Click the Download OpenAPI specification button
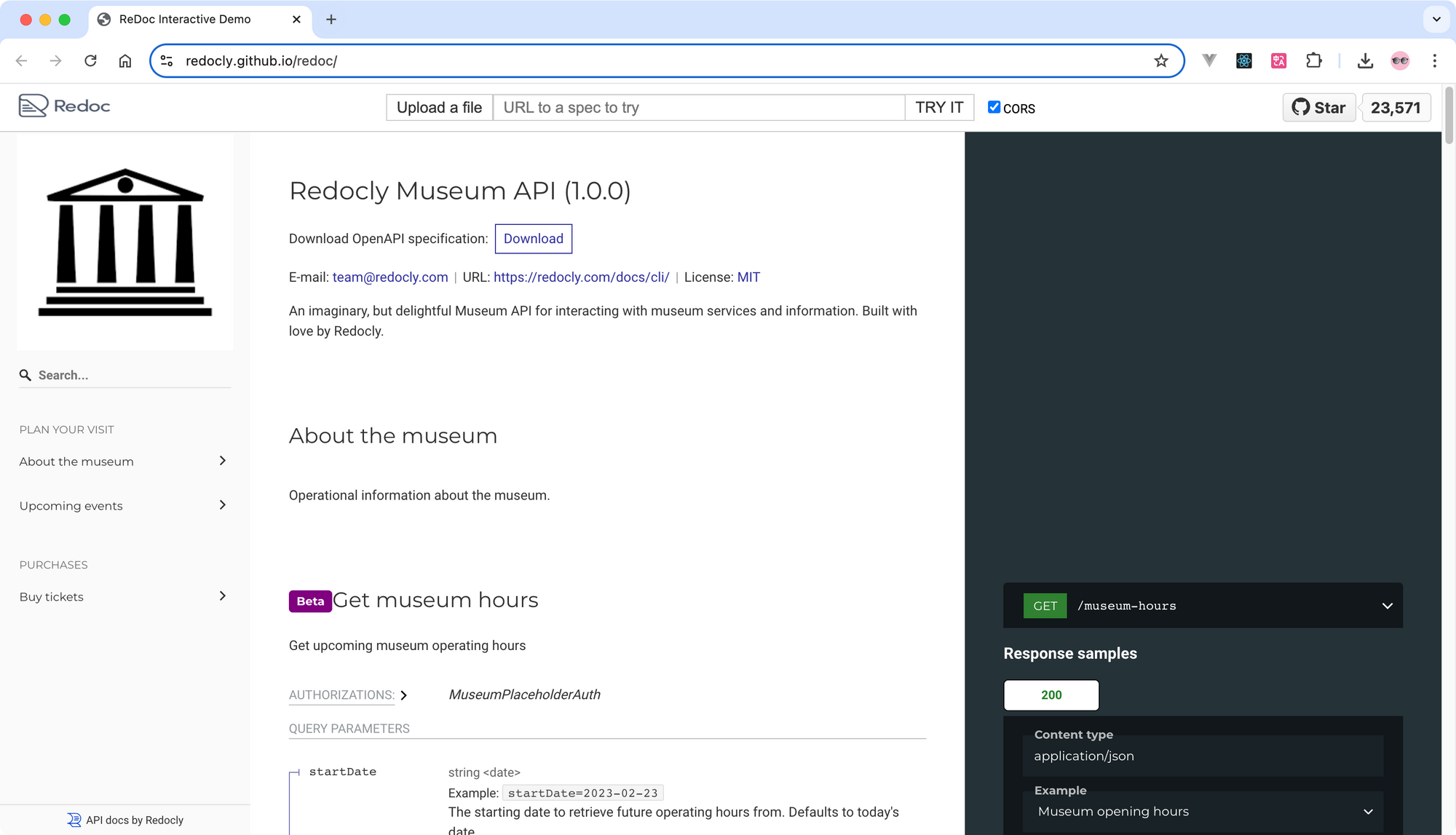Image resolution: width=1456 pixels, height=835 pixels. pos(532,238)
